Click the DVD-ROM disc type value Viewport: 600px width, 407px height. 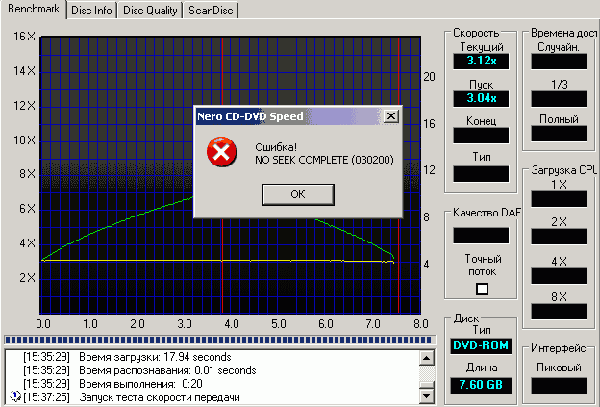tap(481, 346)
